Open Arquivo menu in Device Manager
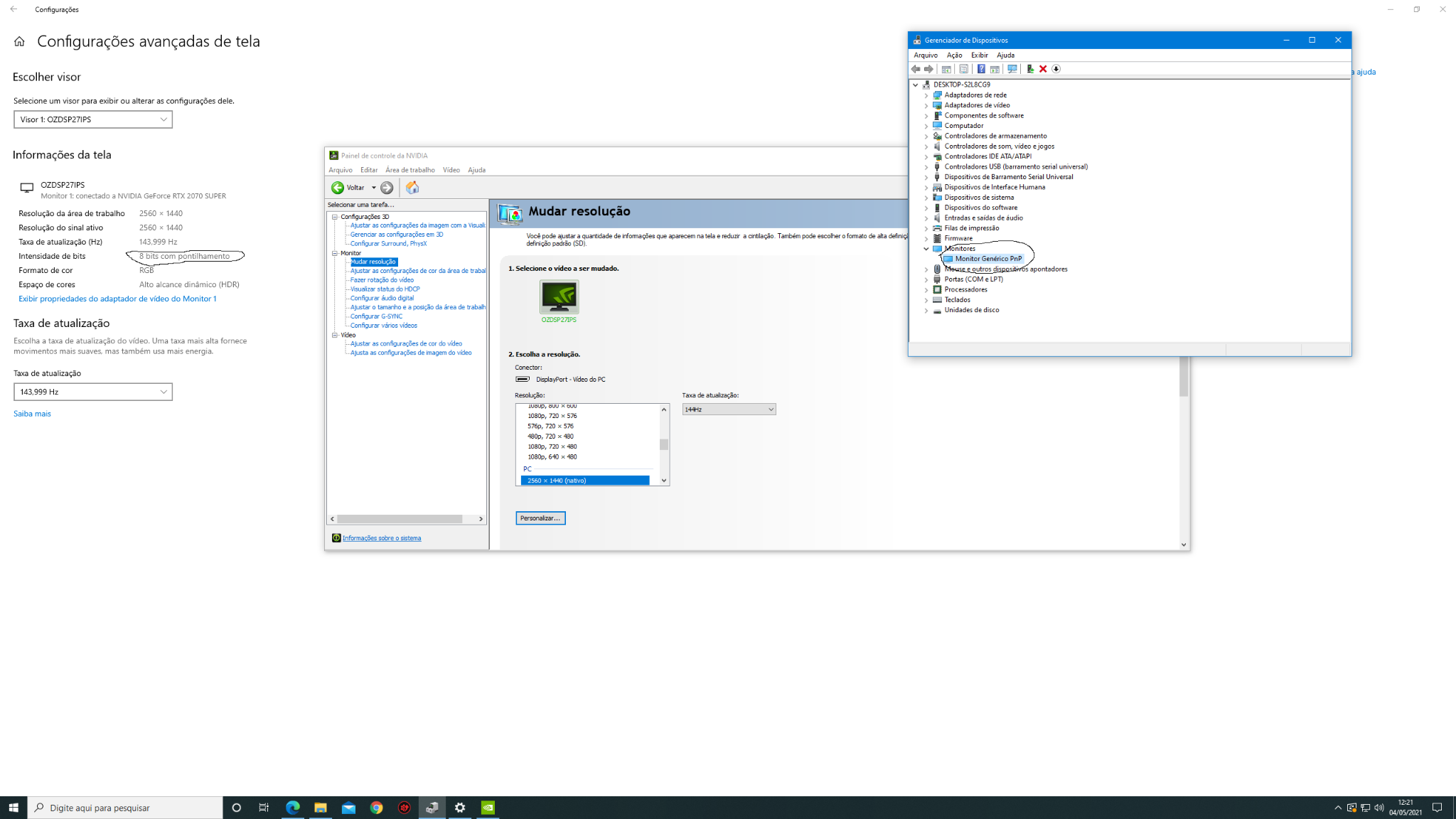 (926, 55)
